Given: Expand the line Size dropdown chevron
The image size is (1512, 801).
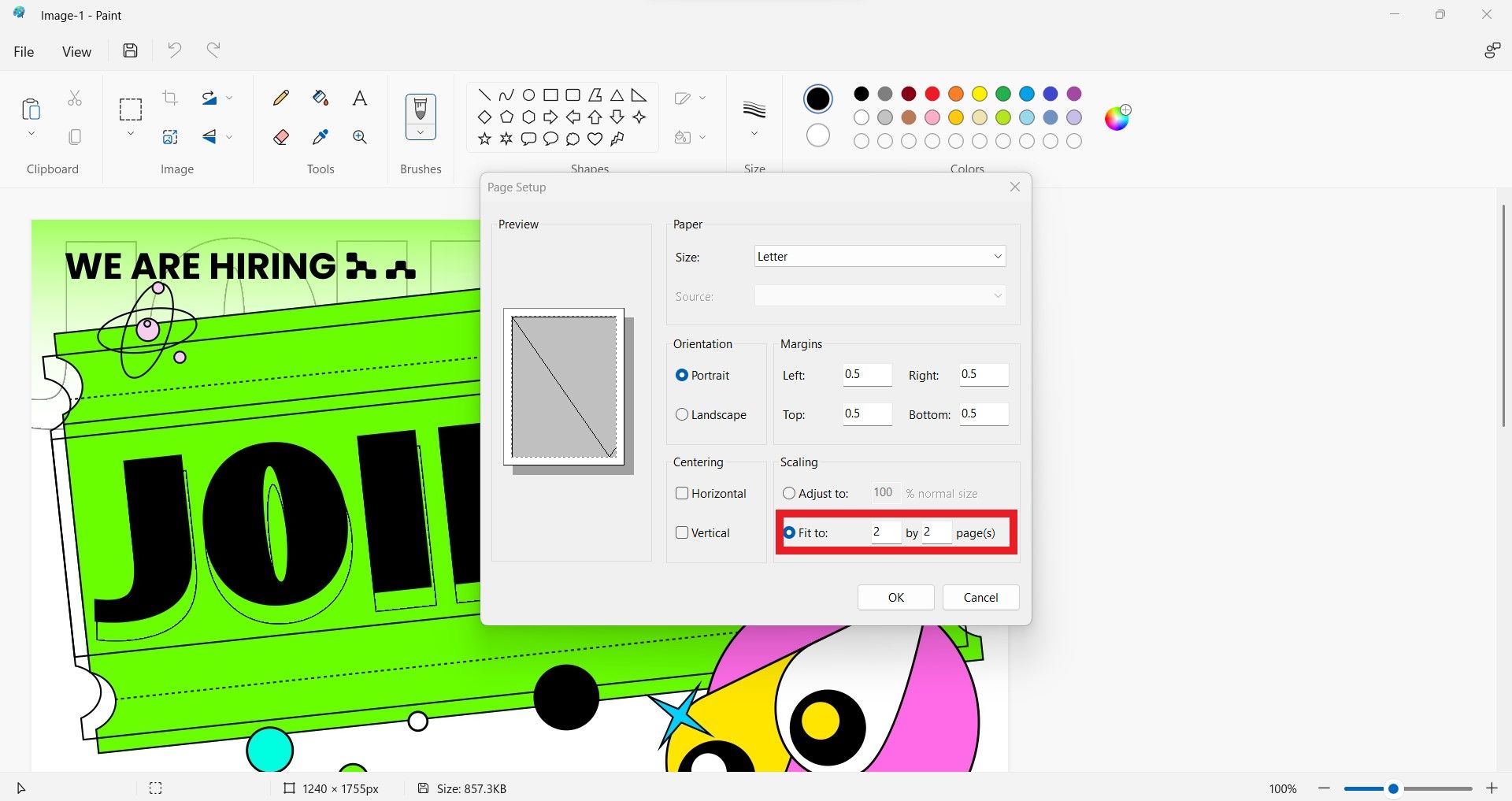Looking at the screenshot, I should [754, 135].
